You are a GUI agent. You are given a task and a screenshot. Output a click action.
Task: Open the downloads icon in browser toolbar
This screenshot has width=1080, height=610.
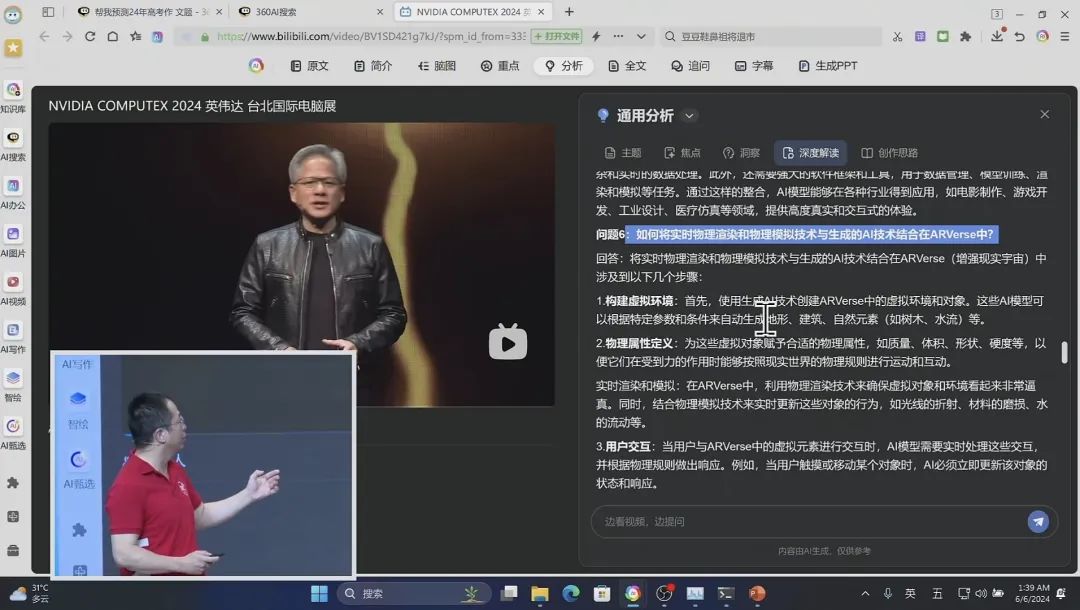pos(997,36)
